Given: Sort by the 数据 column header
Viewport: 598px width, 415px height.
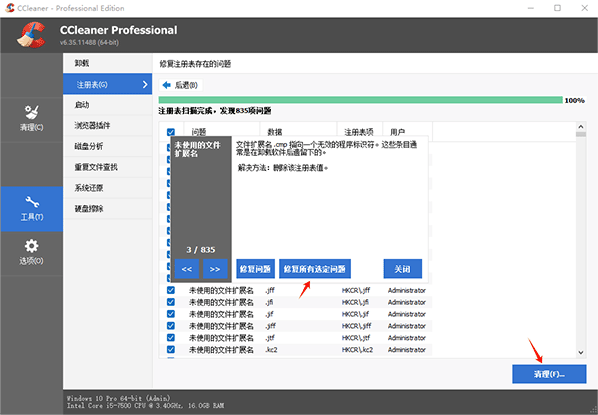Looking at the screenshot, I should [x=298, y=132].
